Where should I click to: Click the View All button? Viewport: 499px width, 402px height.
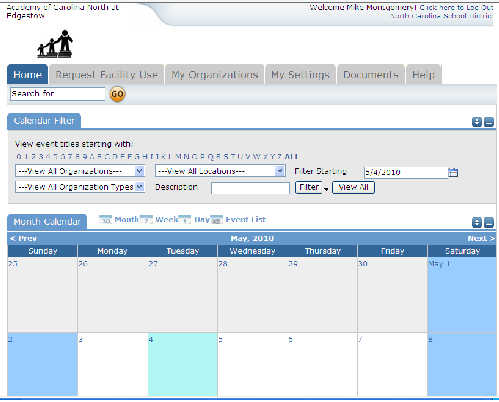pyautogui.click(x=353, y=187)
